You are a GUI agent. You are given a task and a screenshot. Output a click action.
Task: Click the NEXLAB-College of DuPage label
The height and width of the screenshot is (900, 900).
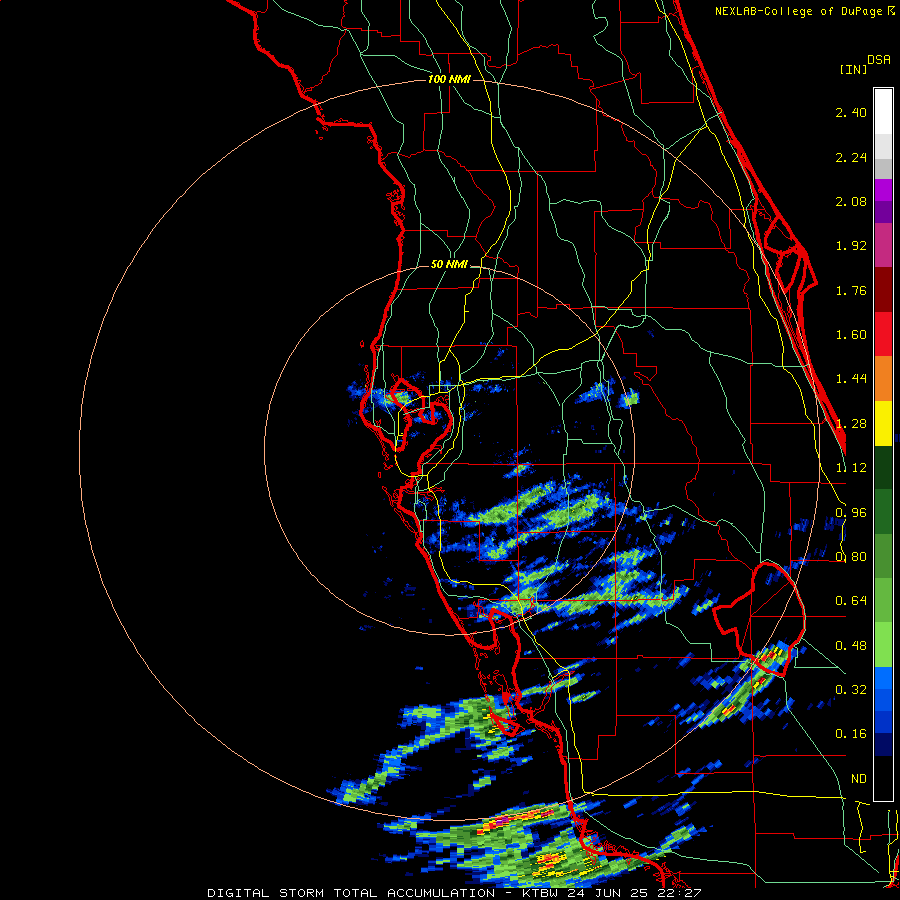tap(798, 11)
